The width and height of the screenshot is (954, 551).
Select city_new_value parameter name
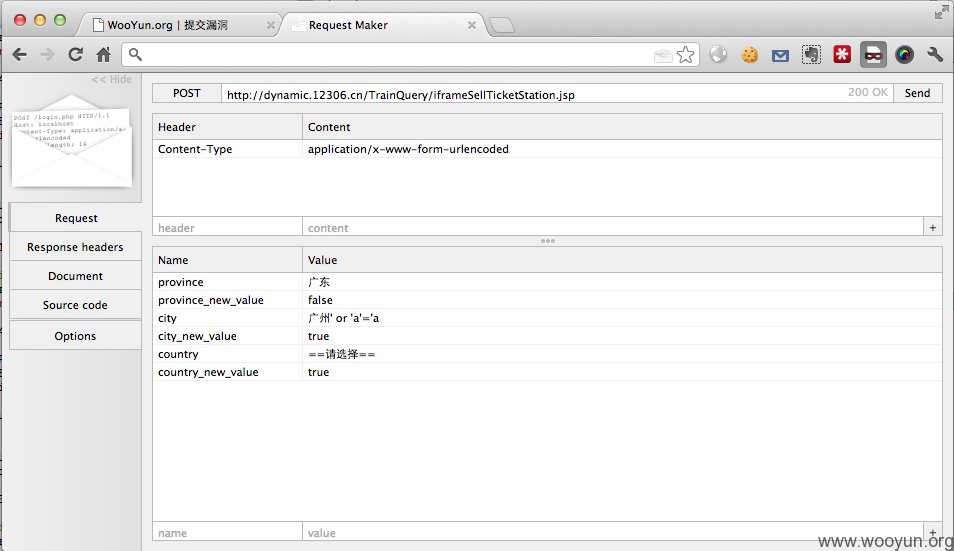227,336
